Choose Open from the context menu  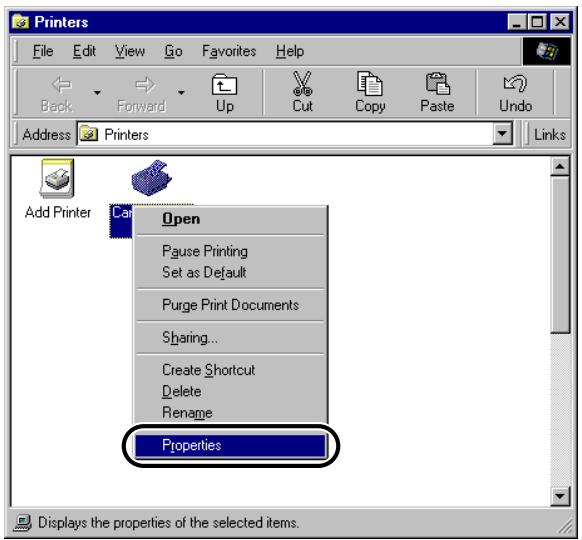pyautogui.click(x=230, y=219)
